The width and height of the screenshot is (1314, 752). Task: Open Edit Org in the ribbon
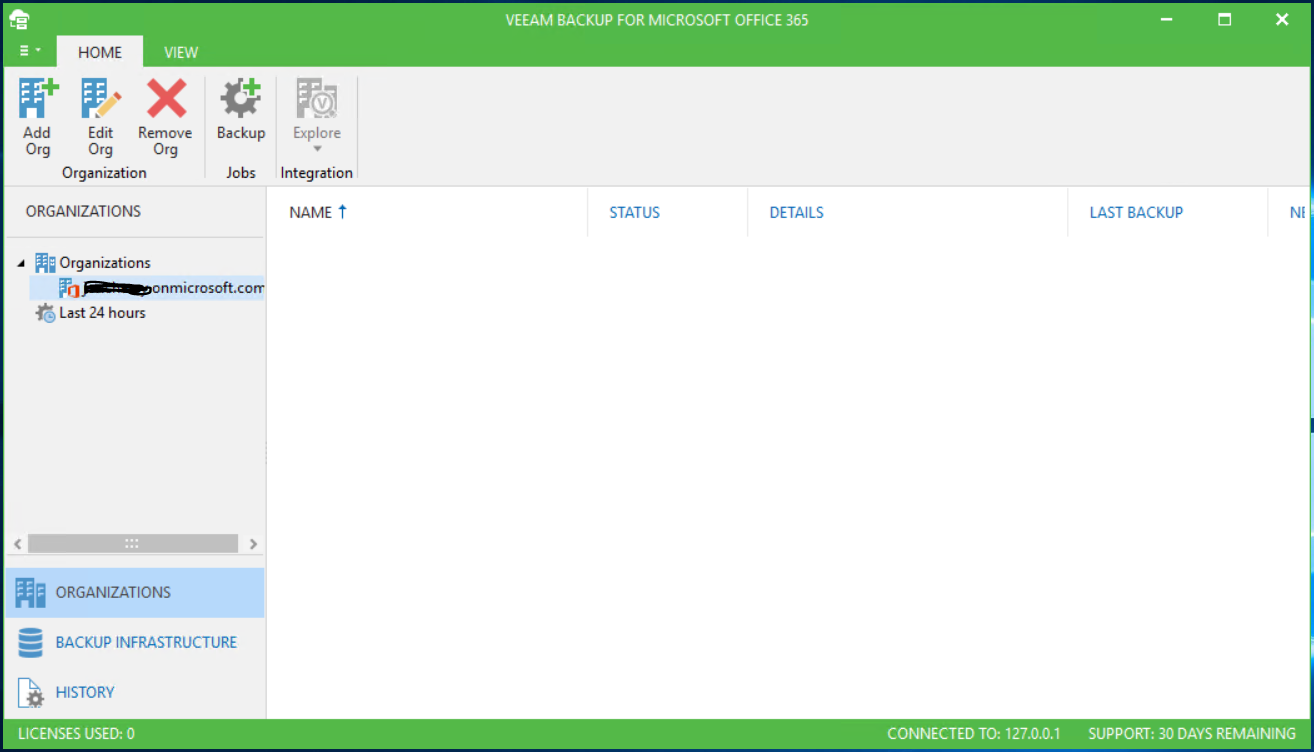point(101,118)
